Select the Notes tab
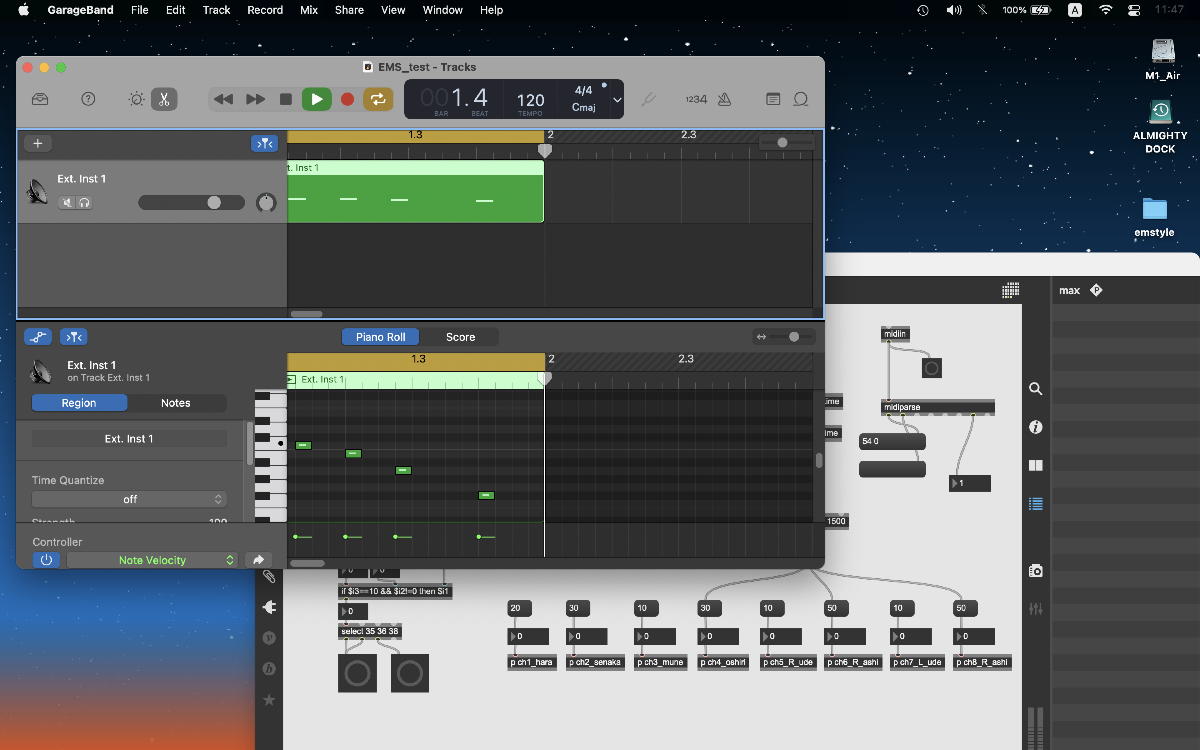Viewport: 1200px width, 750px height. [176, 403]
